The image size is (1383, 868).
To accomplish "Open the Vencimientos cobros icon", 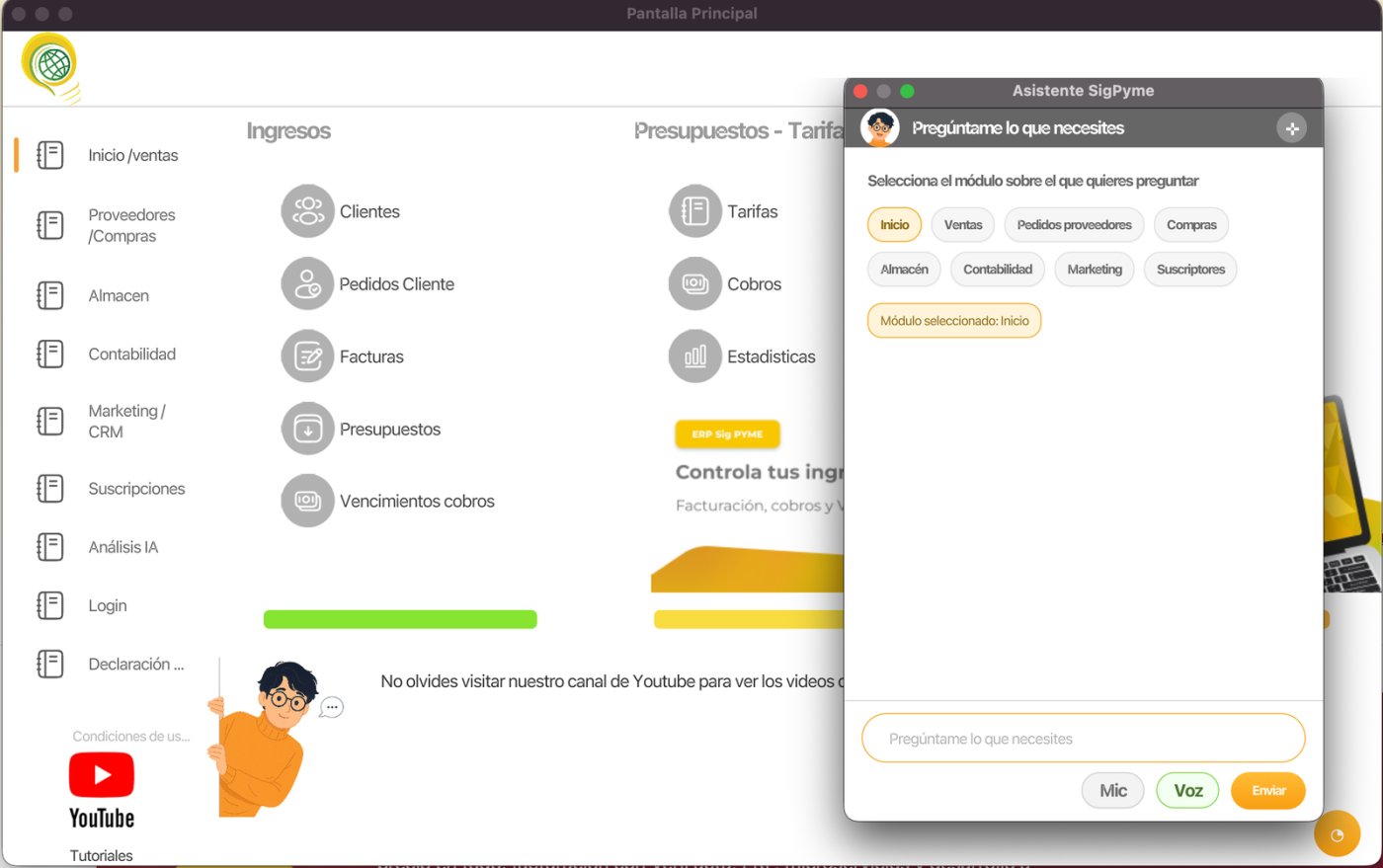I will (307, 502).
